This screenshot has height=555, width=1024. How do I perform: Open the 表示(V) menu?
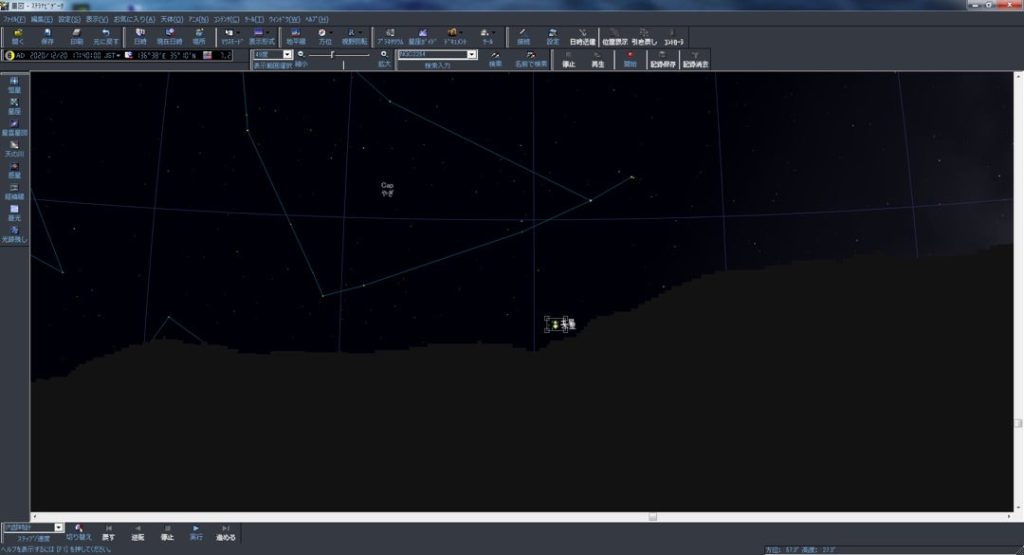97,20
